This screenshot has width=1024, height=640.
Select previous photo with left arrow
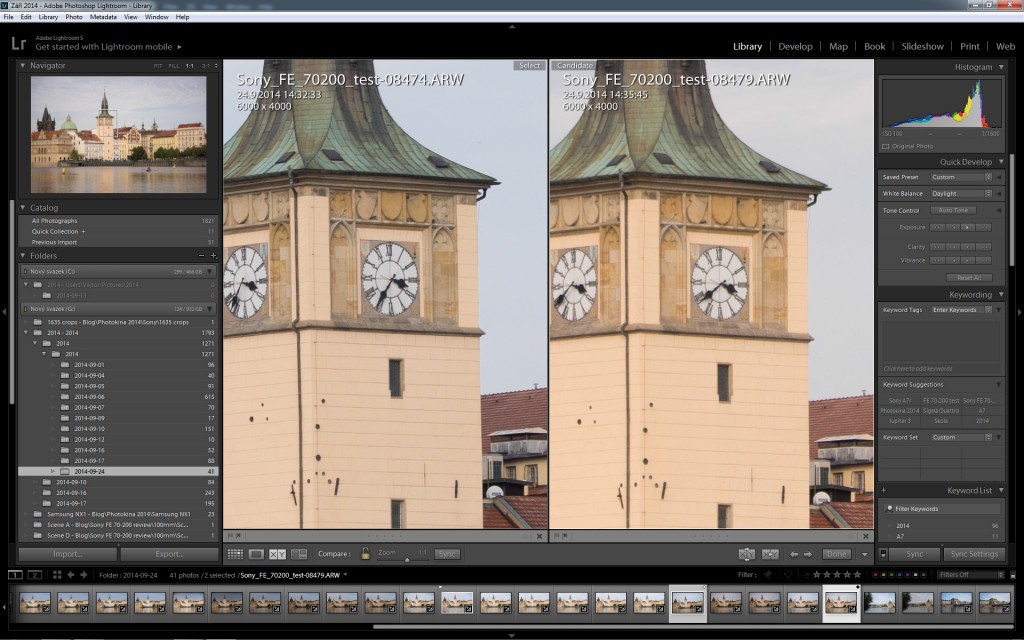click(x=794, y=553)
